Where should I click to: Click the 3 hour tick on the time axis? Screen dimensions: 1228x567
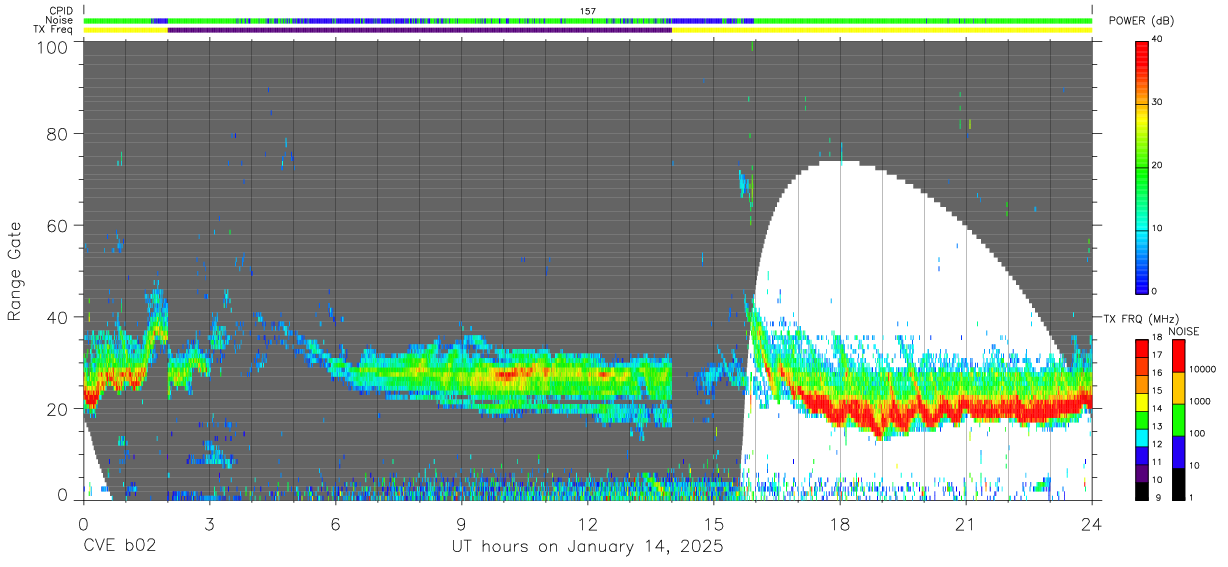pos(209,523)
